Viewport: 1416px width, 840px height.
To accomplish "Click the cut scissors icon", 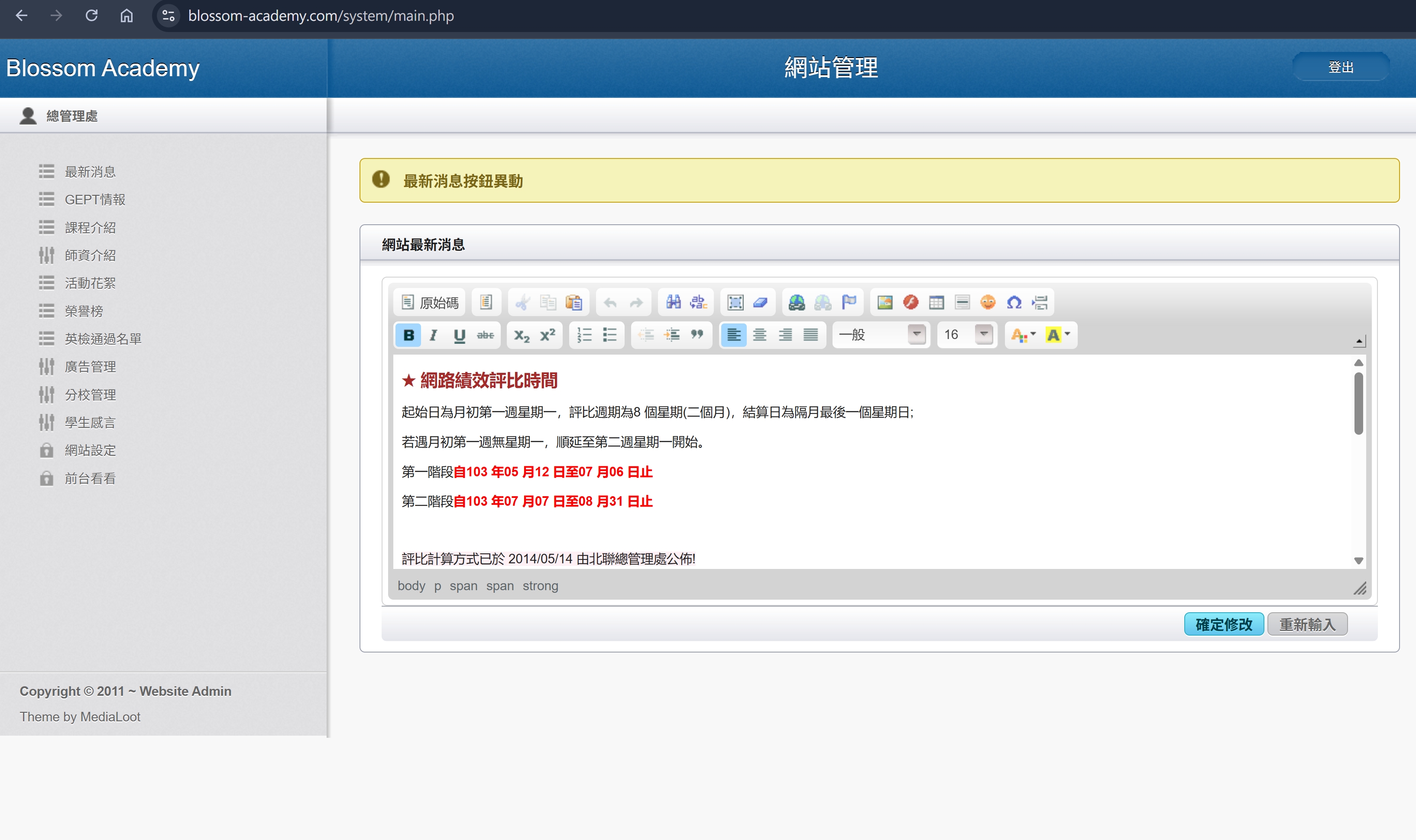I will coord(522,303).
